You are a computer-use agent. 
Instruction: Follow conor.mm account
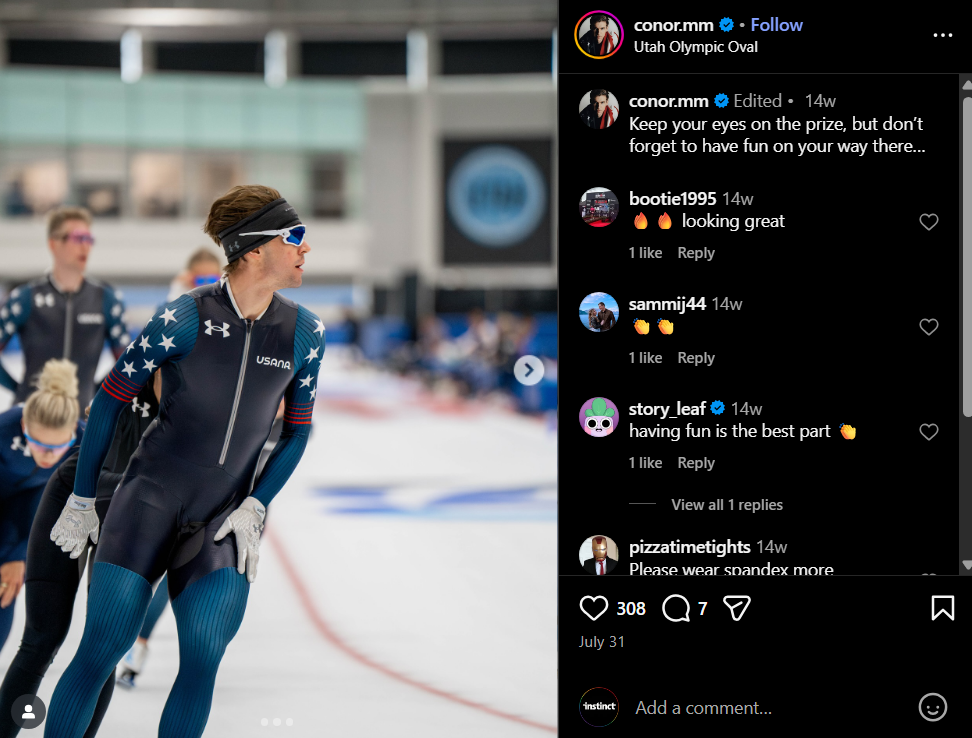coord(776,25)
